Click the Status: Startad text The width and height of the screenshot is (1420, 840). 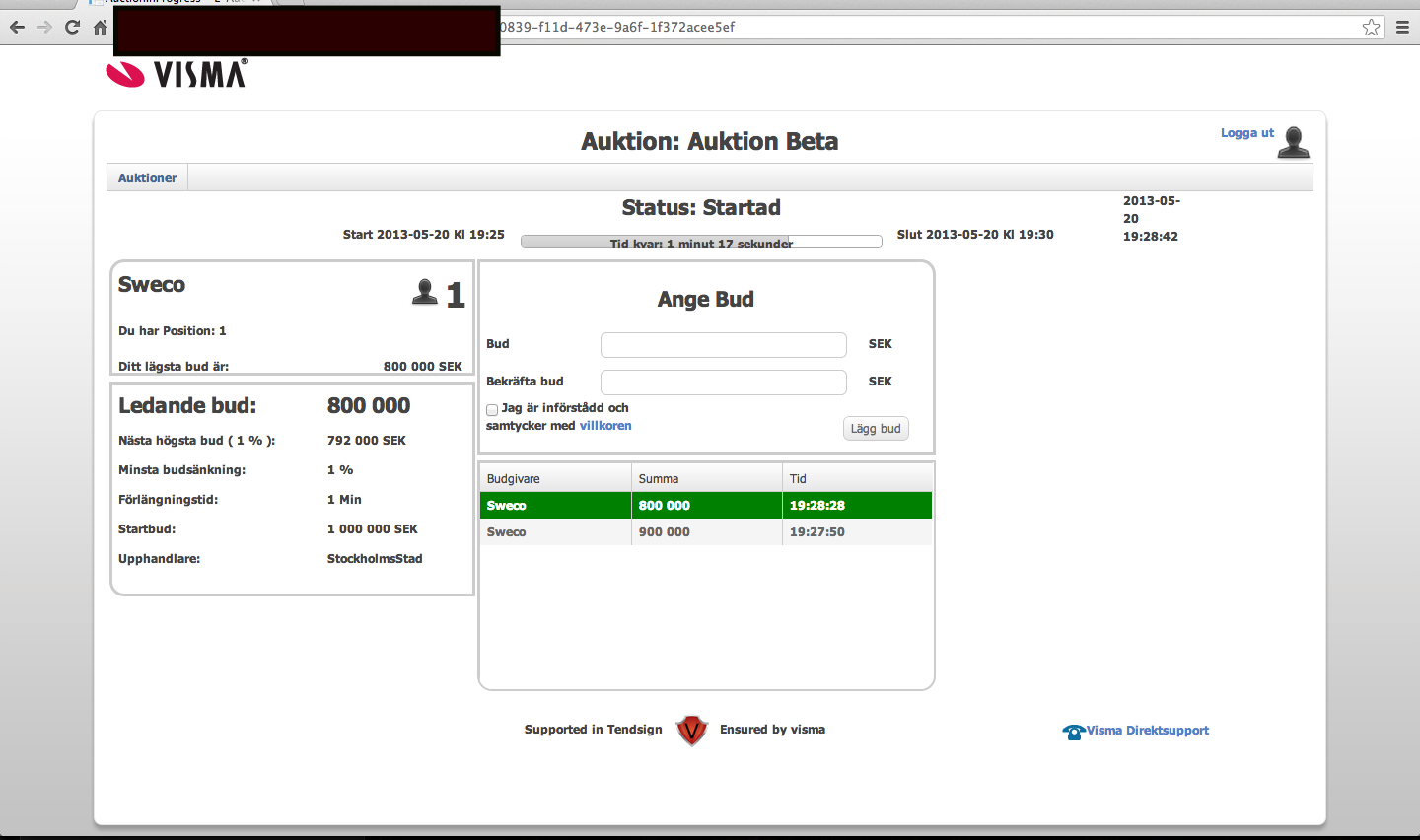701,207
